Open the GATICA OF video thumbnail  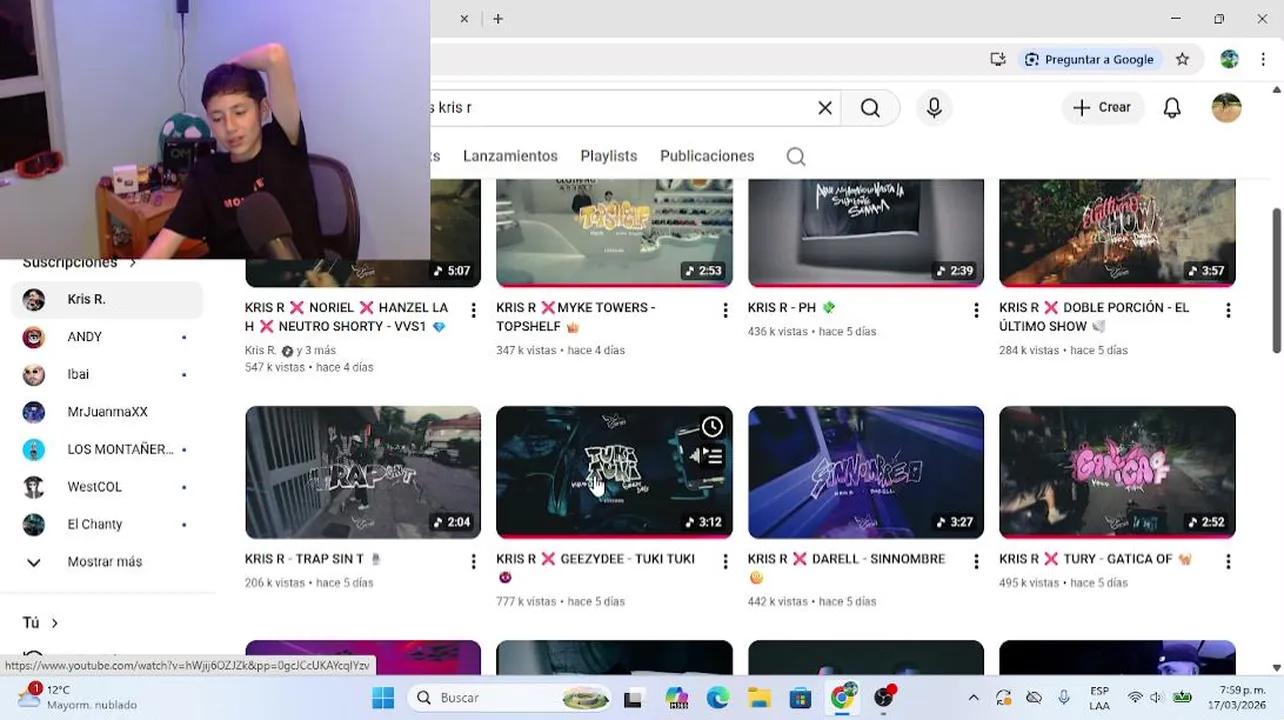click(1117, 472)
